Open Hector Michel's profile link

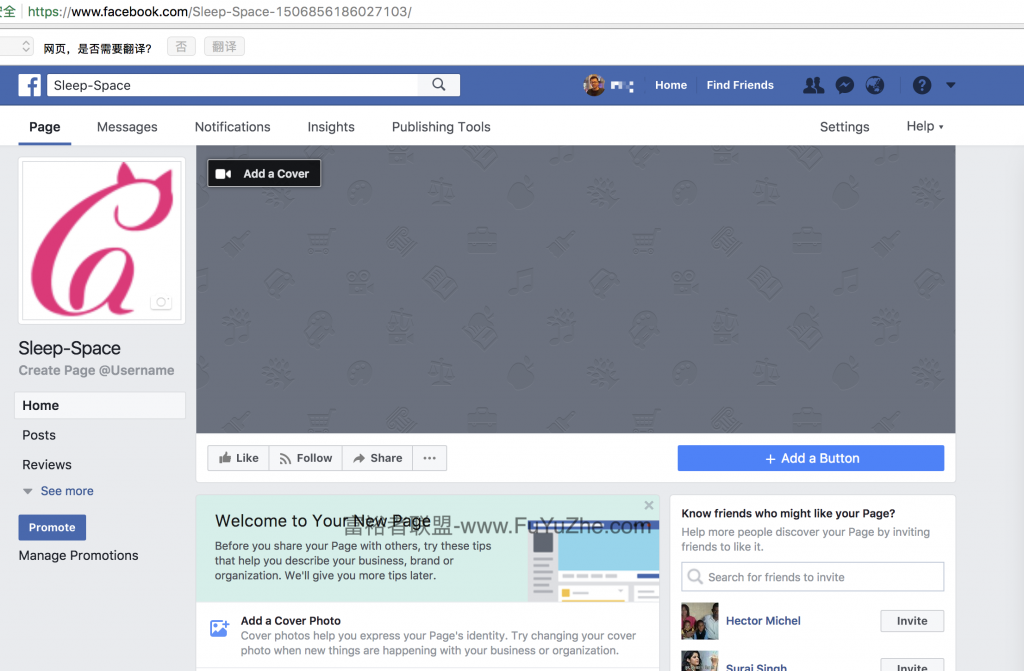coord(763,621)
